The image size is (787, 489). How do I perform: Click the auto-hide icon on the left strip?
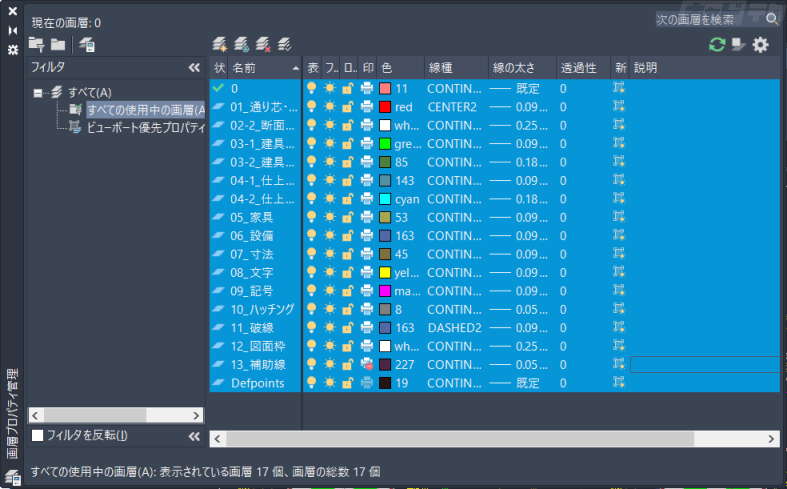13,31
